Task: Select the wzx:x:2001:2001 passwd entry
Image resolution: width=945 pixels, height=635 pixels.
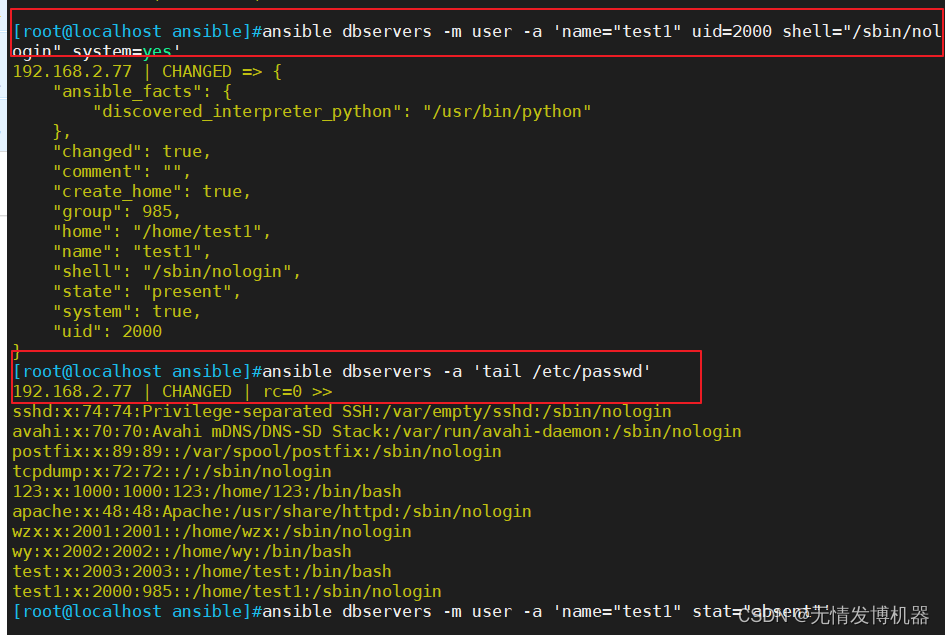Action: coord(212,531)
